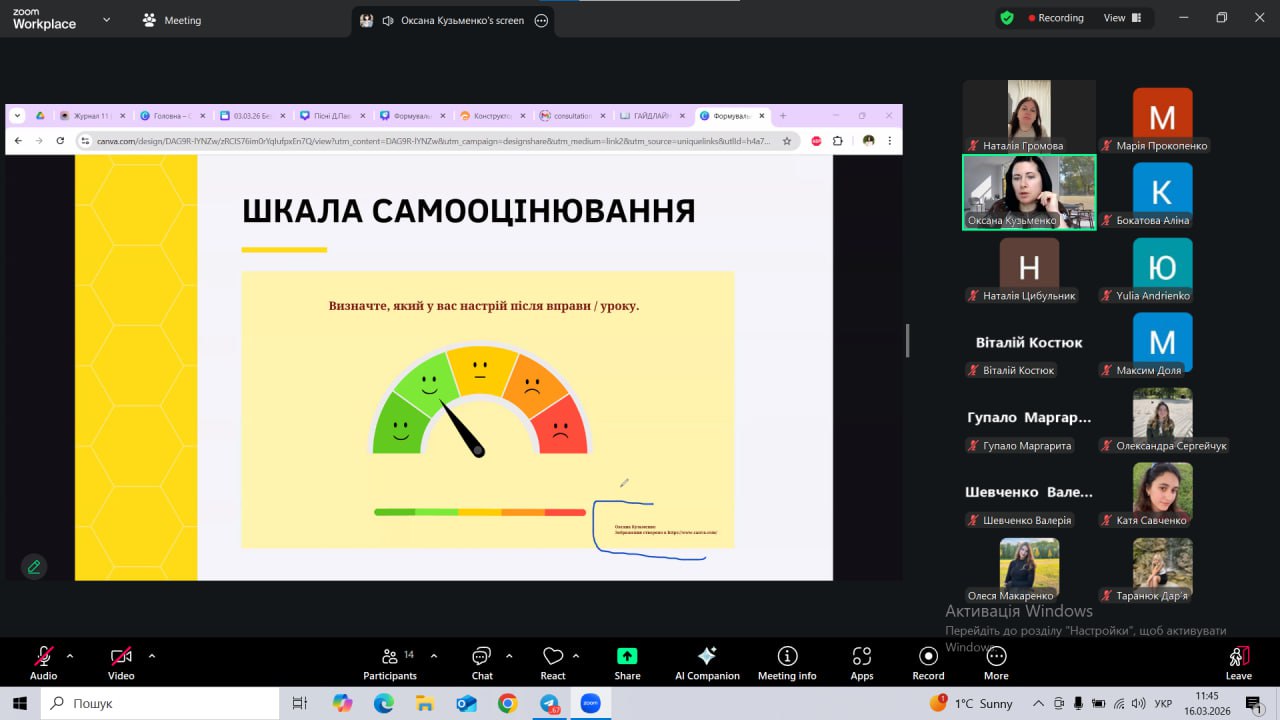The width and height of the screenshot is (1280, 720).
Task: Expand the Audio options arrow
Action: [x=70, y=656]
